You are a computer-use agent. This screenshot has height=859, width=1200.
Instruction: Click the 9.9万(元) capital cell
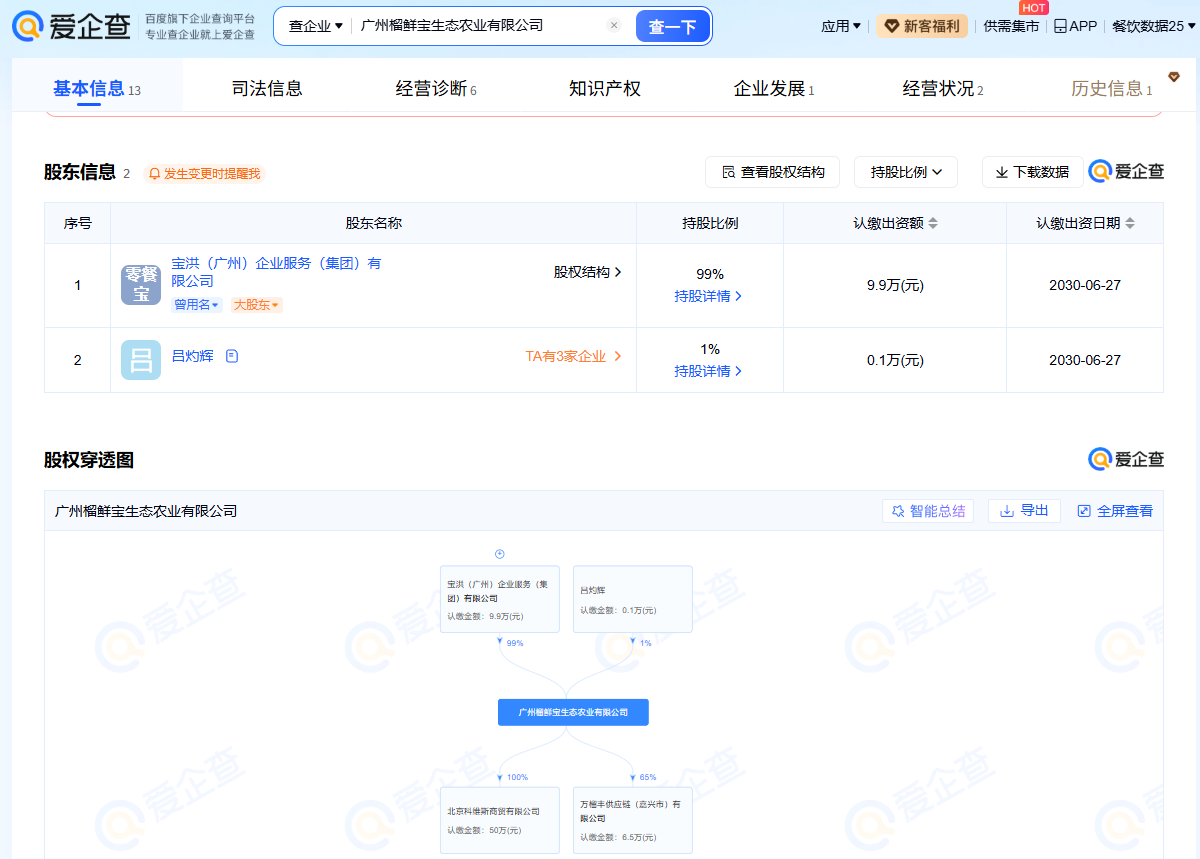[895, 285]
